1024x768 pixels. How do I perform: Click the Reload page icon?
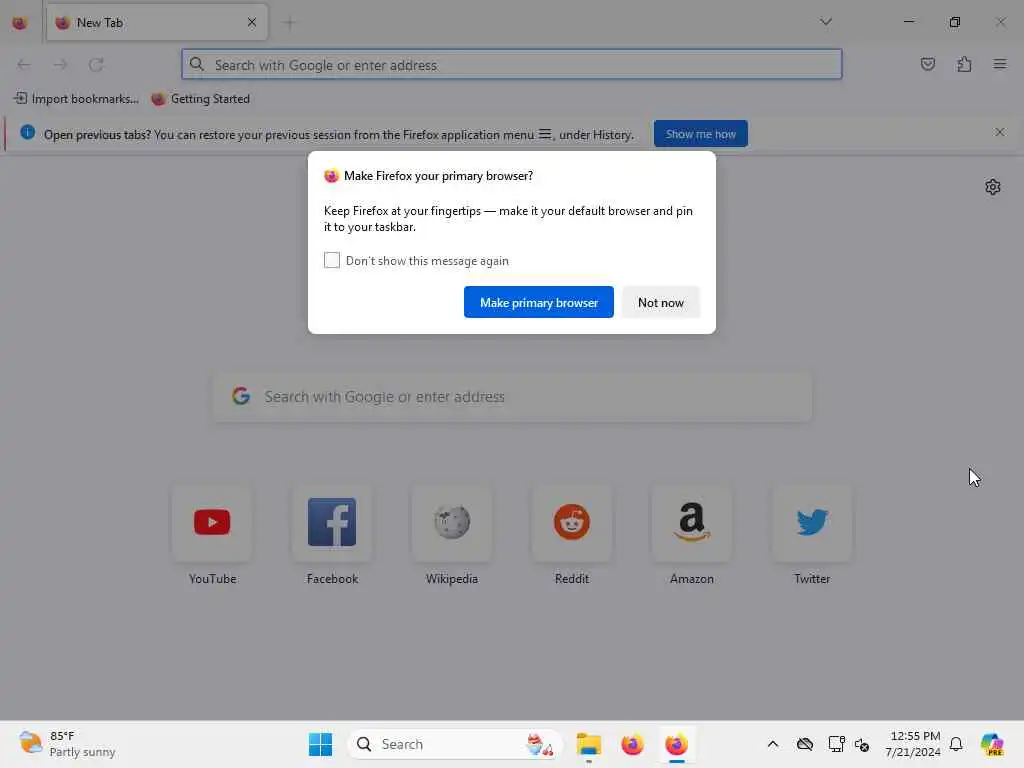(x=96, y=65)
